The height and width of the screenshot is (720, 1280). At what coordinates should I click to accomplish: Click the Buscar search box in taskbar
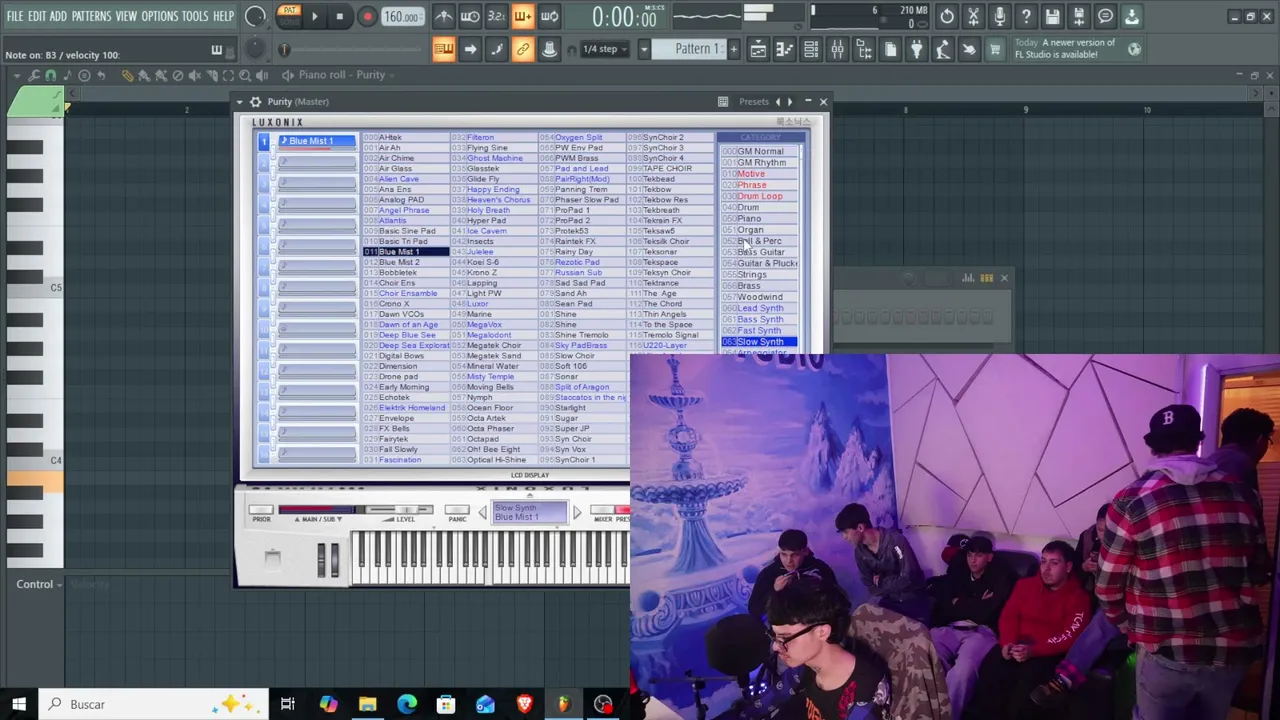[x=155, y=704]
